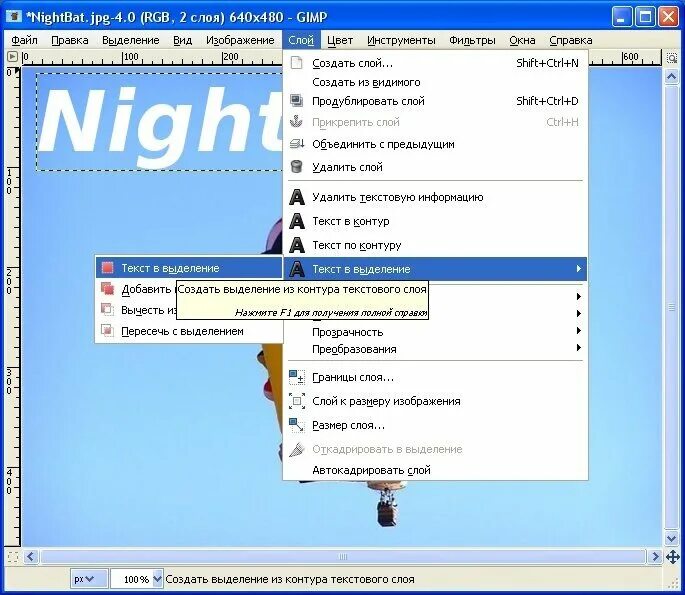Expand the Текст в выделение submenu arrow

point(578,269)
